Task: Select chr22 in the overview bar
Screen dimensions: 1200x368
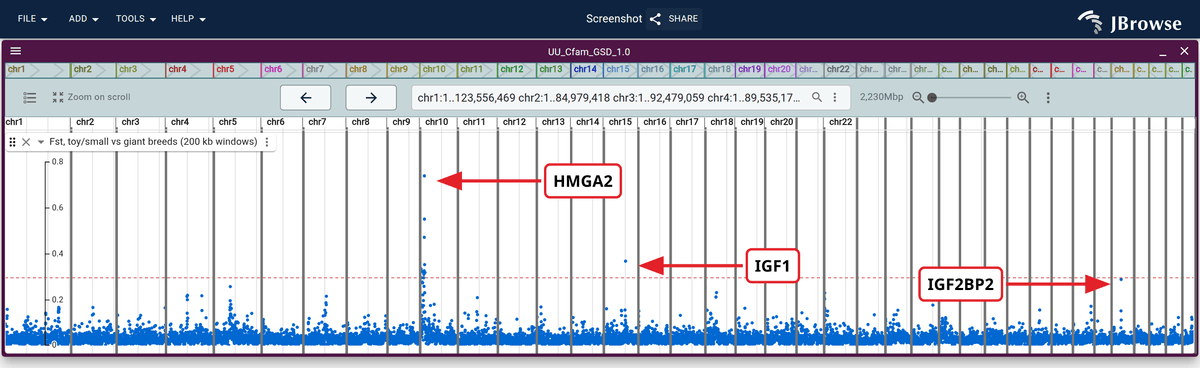Action: (841, 69)
